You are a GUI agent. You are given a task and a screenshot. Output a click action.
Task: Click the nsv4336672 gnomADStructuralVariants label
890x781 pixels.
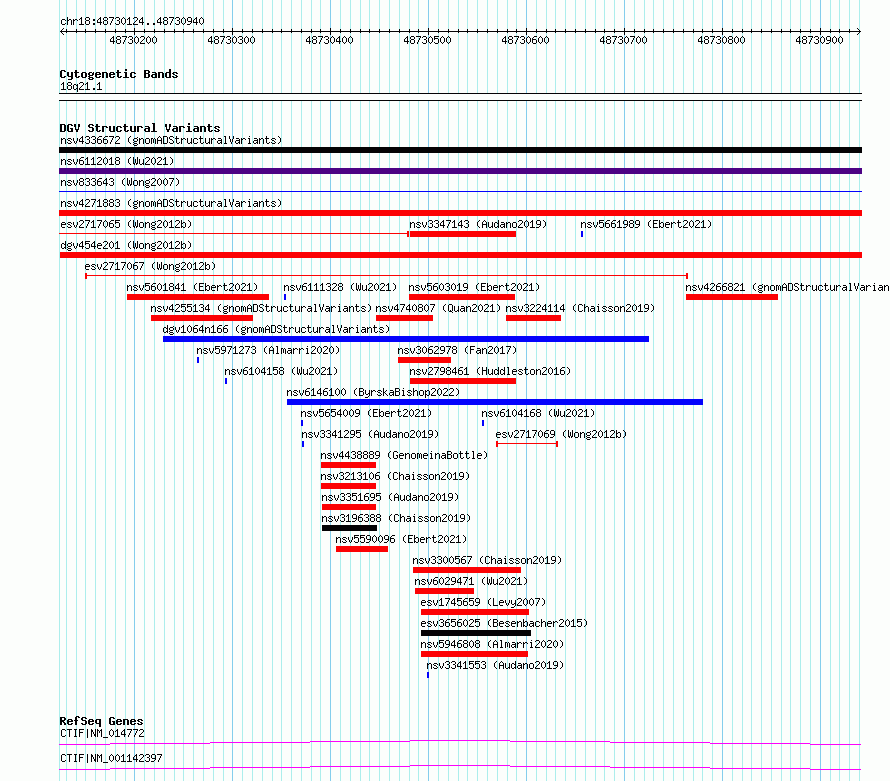coord(171,140)
